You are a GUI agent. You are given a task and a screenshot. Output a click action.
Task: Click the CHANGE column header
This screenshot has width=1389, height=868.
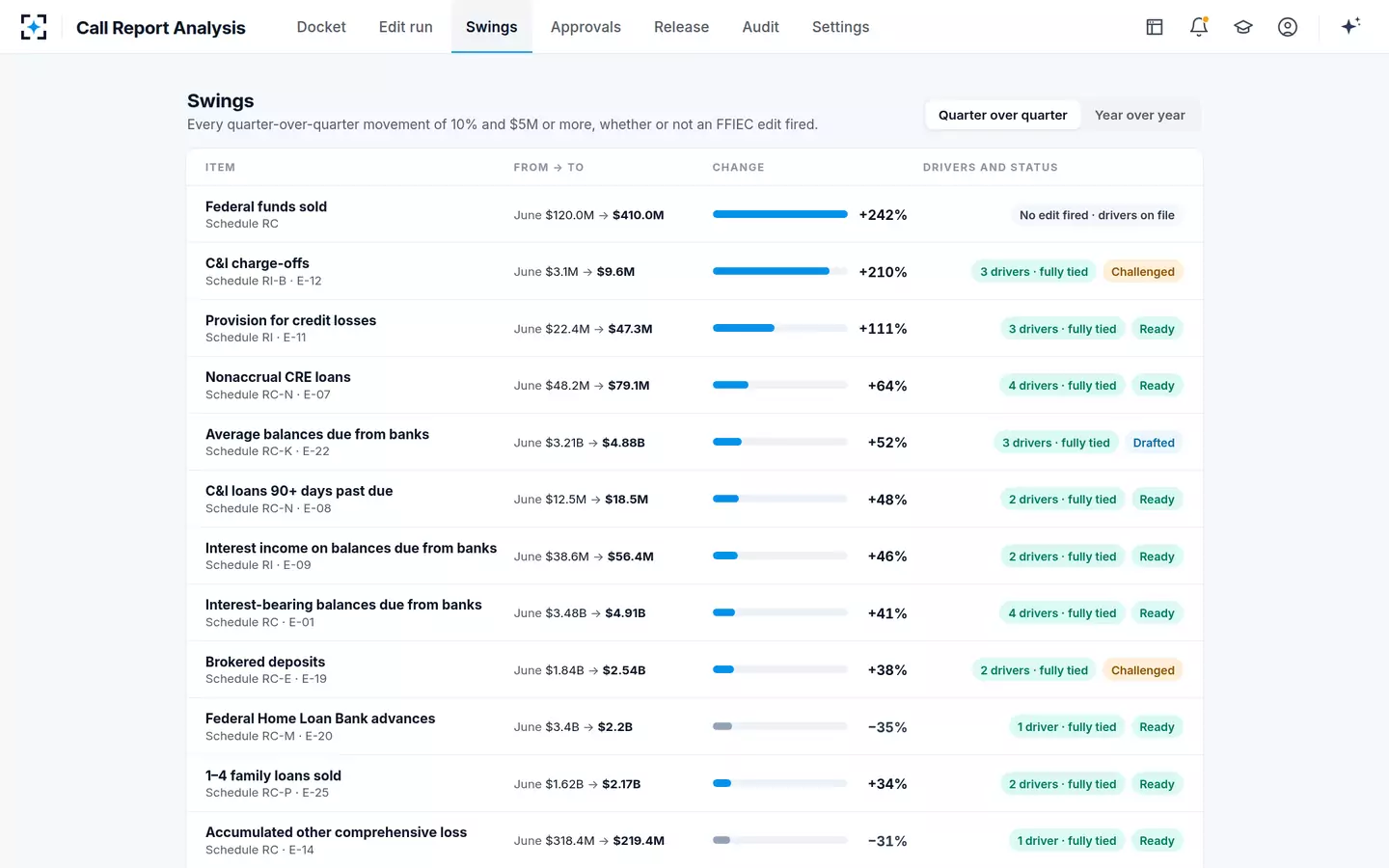[x=738, y=167]
